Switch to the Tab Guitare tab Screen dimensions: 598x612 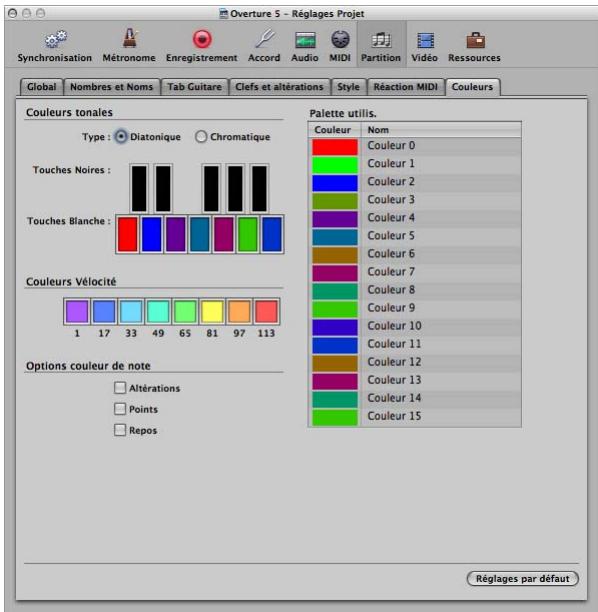coord(194,87)
